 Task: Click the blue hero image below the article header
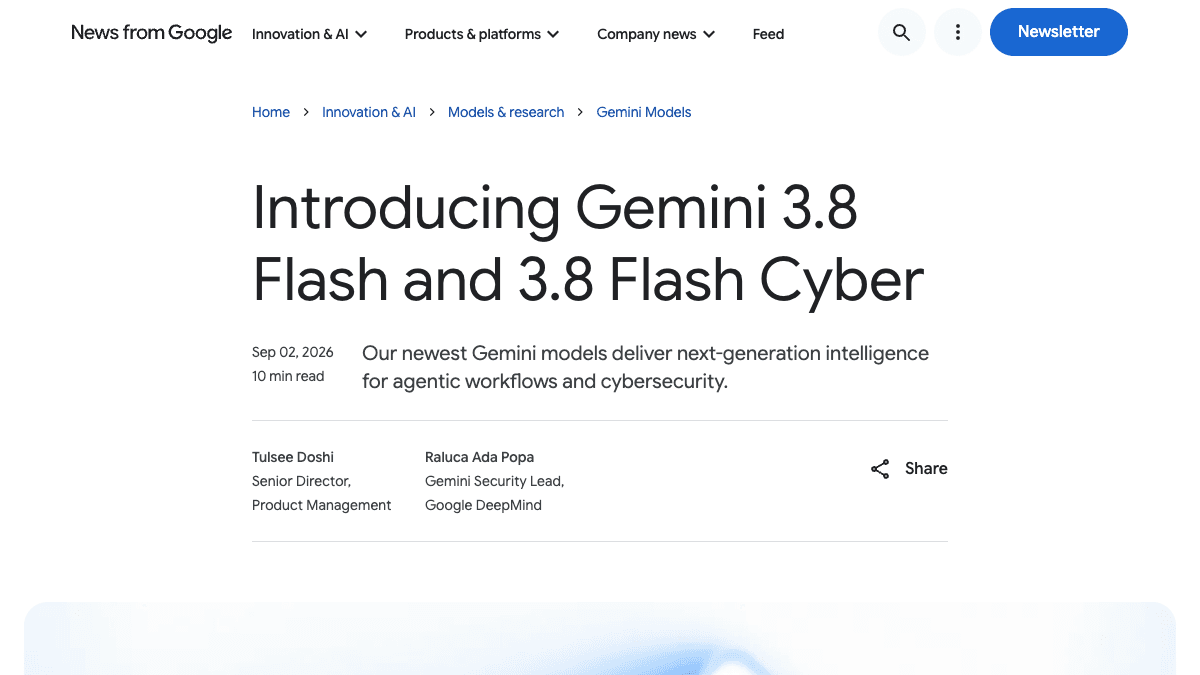click(600, 639)
